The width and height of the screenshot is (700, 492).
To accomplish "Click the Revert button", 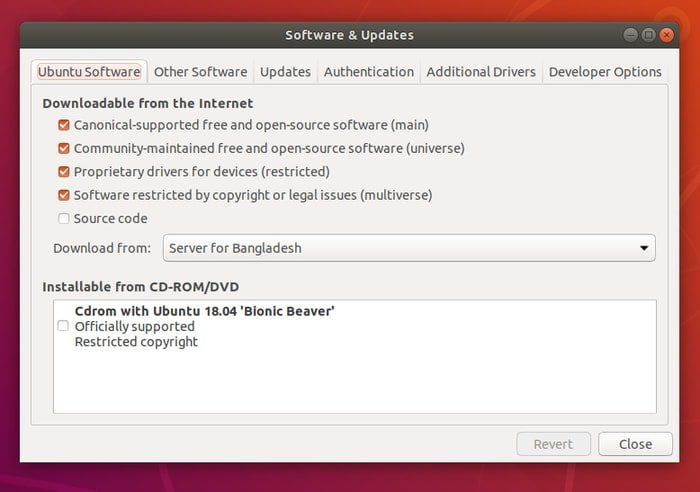I will (x=554, y=444).
